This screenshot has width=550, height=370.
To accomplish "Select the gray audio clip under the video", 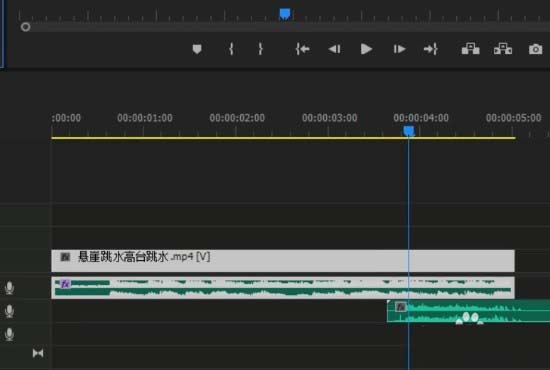I will 283,288.
